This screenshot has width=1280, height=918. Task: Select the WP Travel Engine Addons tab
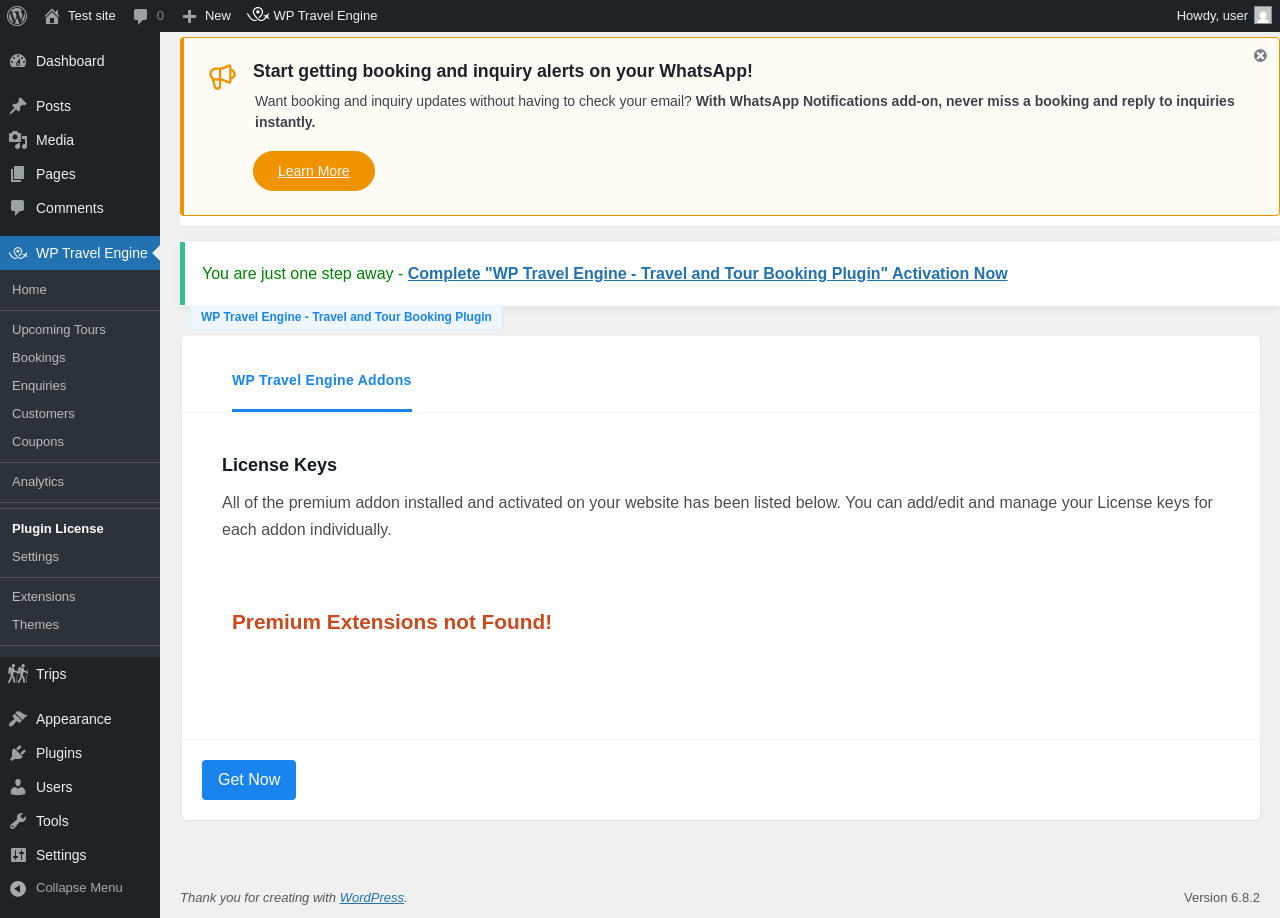click(x=322, y=380)
